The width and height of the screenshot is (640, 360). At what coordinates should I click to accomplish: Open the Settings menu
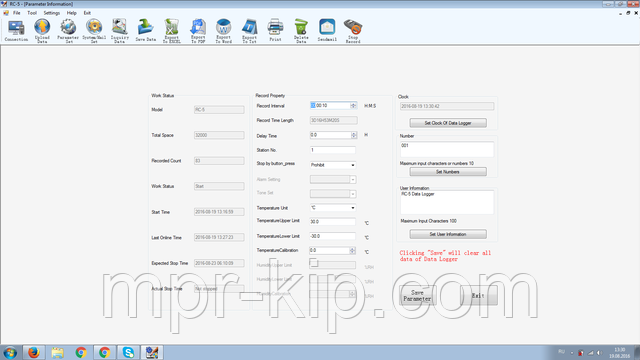pos(52,13)
